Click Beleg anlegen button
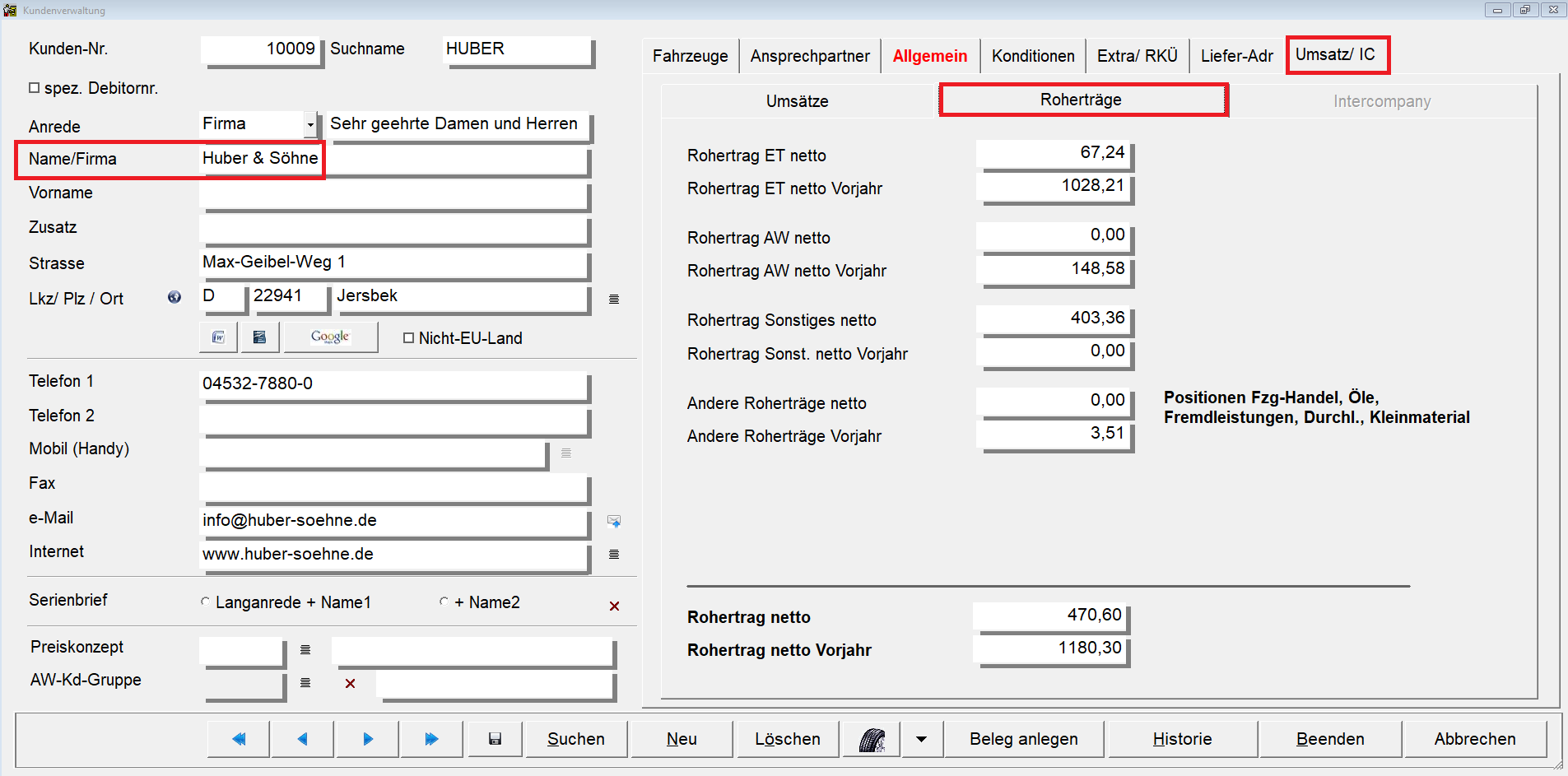Viewport: 1568px width, 776px height. 1024,739
